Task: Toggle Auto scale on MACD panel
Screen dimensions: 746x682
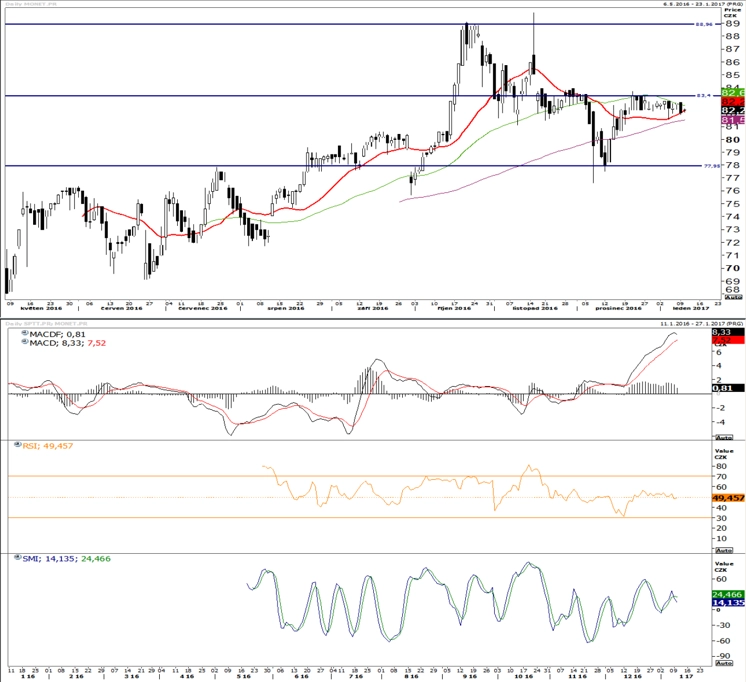Action: click(724, 437)
